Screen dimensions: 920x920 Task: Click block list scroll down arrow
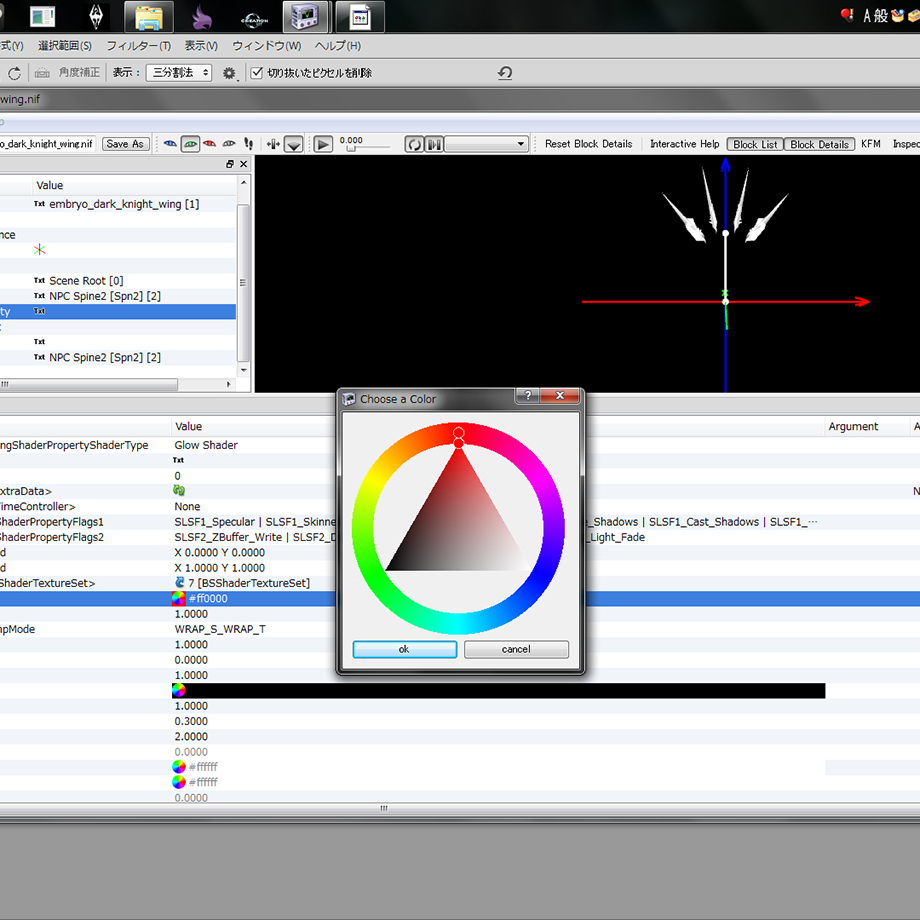[x=243, y=370]
